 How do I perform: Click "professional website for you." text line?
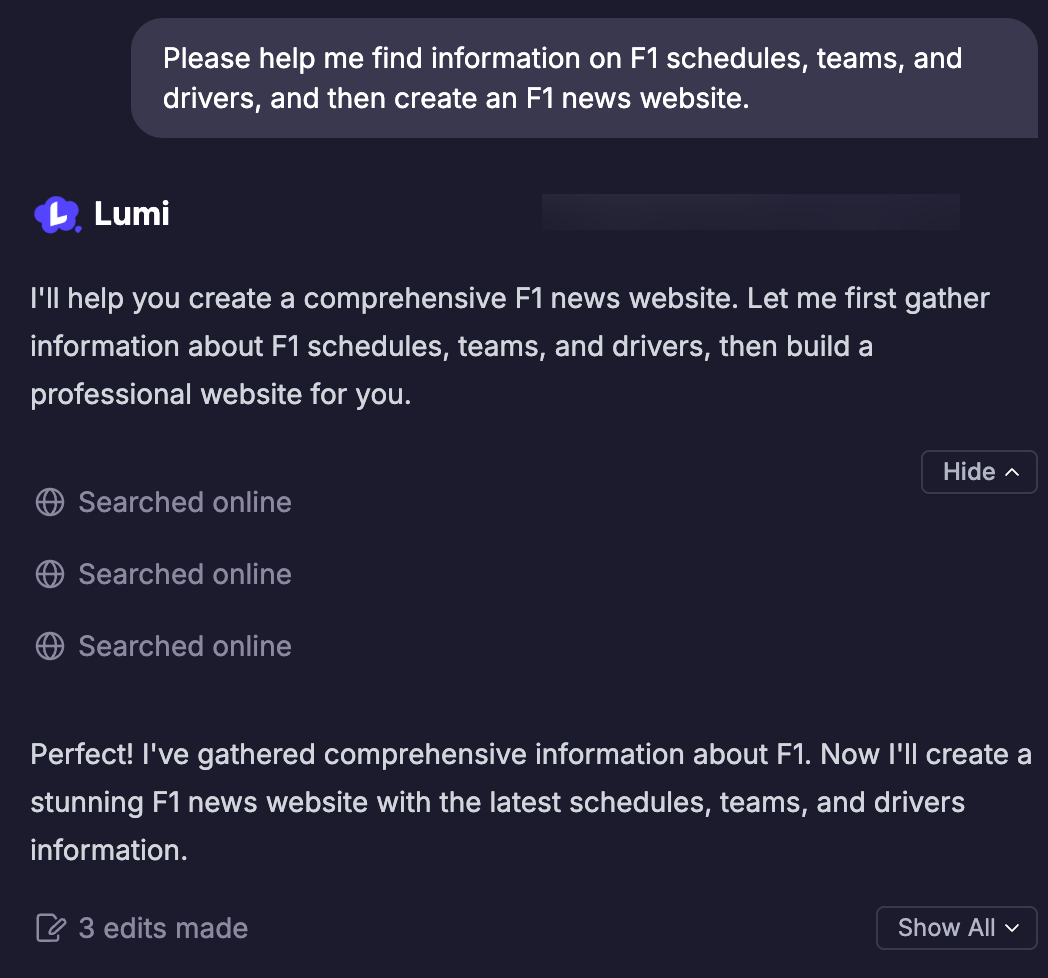click(221, 394)
